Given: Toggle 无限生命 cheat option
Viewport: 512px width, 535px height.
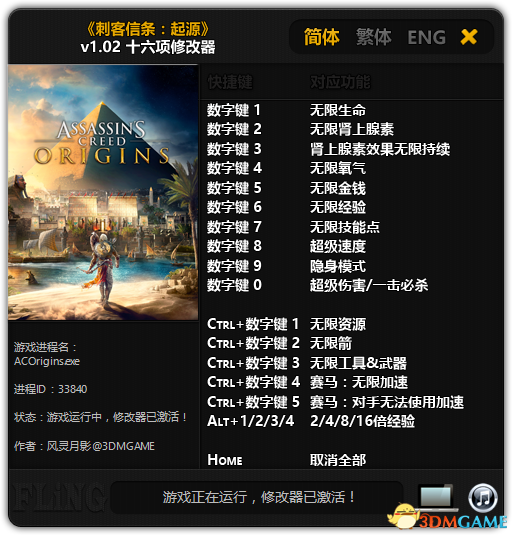Looking at the screenshot, I should pyautogui.click(x=338, y=110).
